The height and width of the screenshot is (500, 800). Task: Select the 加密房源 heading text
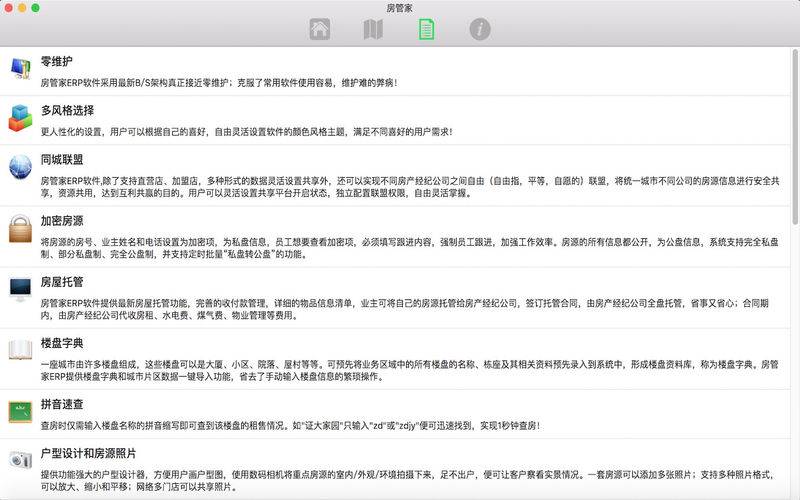coord(62,221)
